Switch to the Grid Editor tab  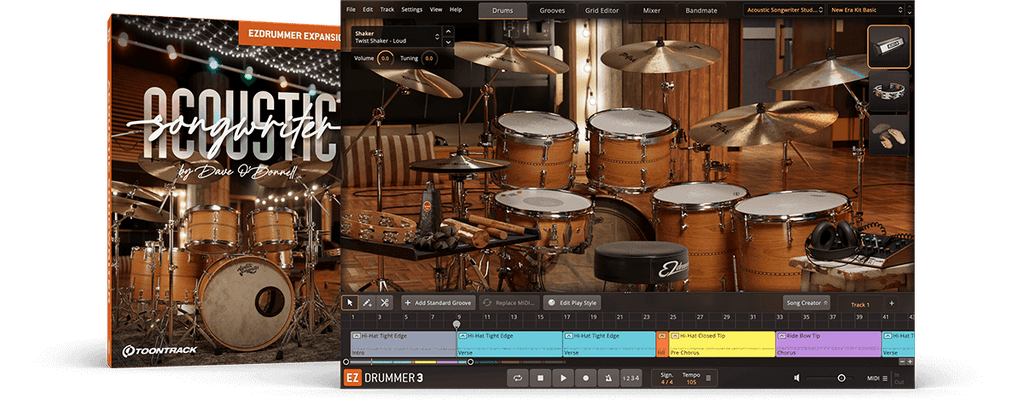601,10
